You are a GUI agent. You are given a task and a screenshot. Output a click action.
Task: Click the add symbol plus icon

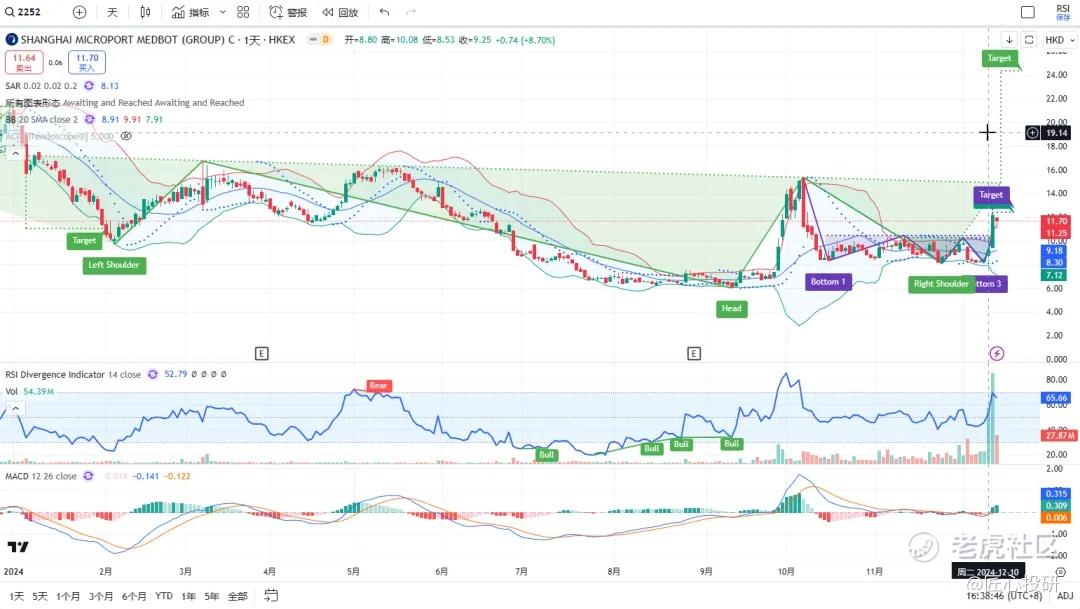(79, 12)
